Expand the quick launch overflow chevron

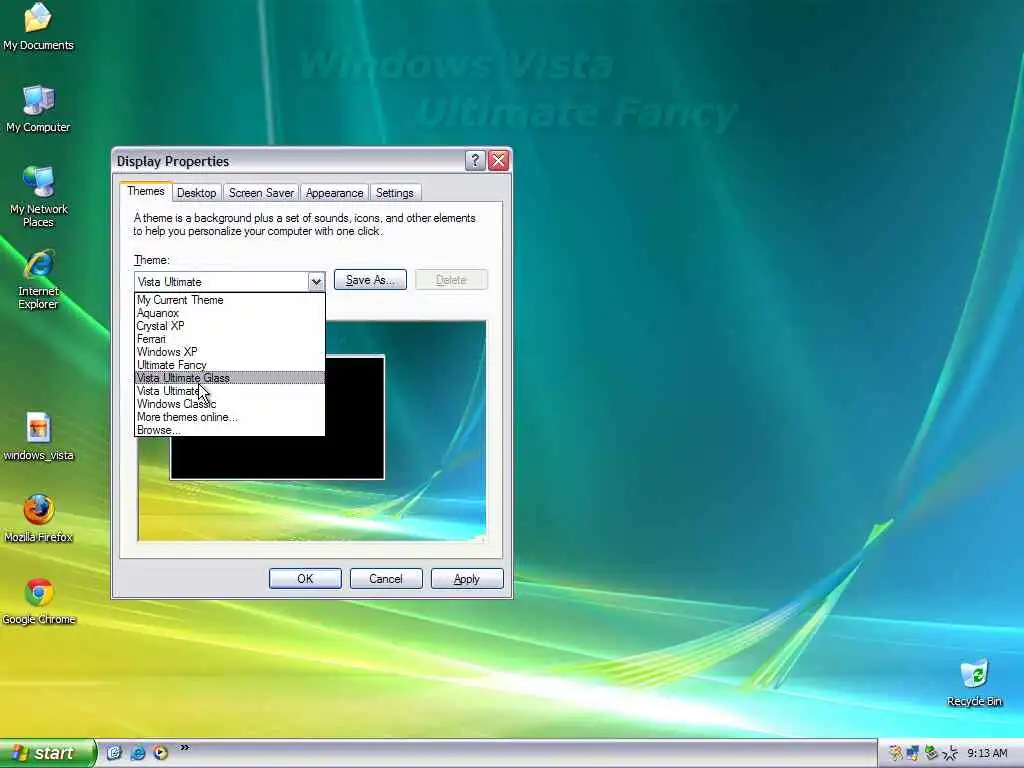point(184,748)
